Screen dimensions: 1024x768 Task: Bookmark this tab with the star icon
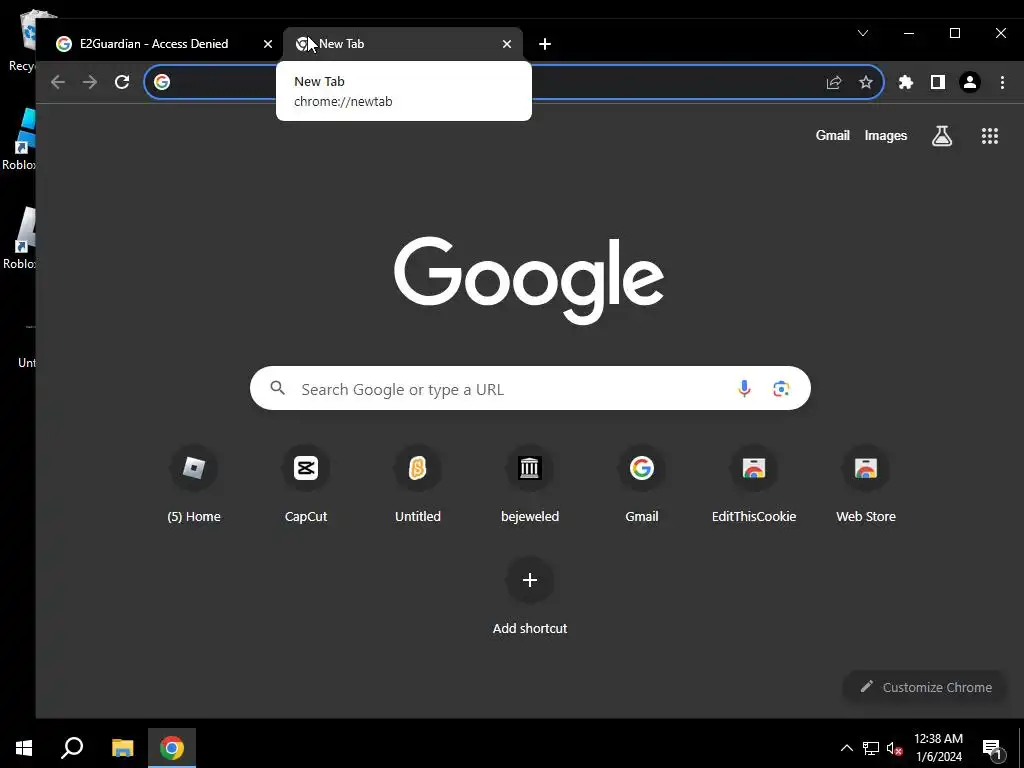(865, 82)
